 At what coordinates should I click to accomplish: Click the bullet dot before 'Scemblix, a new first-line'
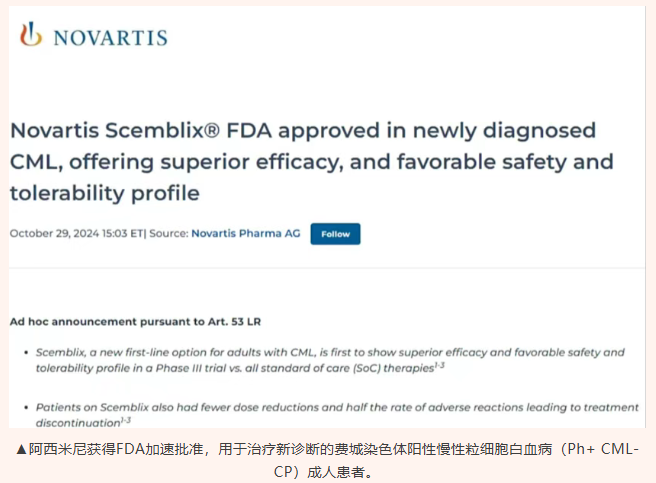27,353
